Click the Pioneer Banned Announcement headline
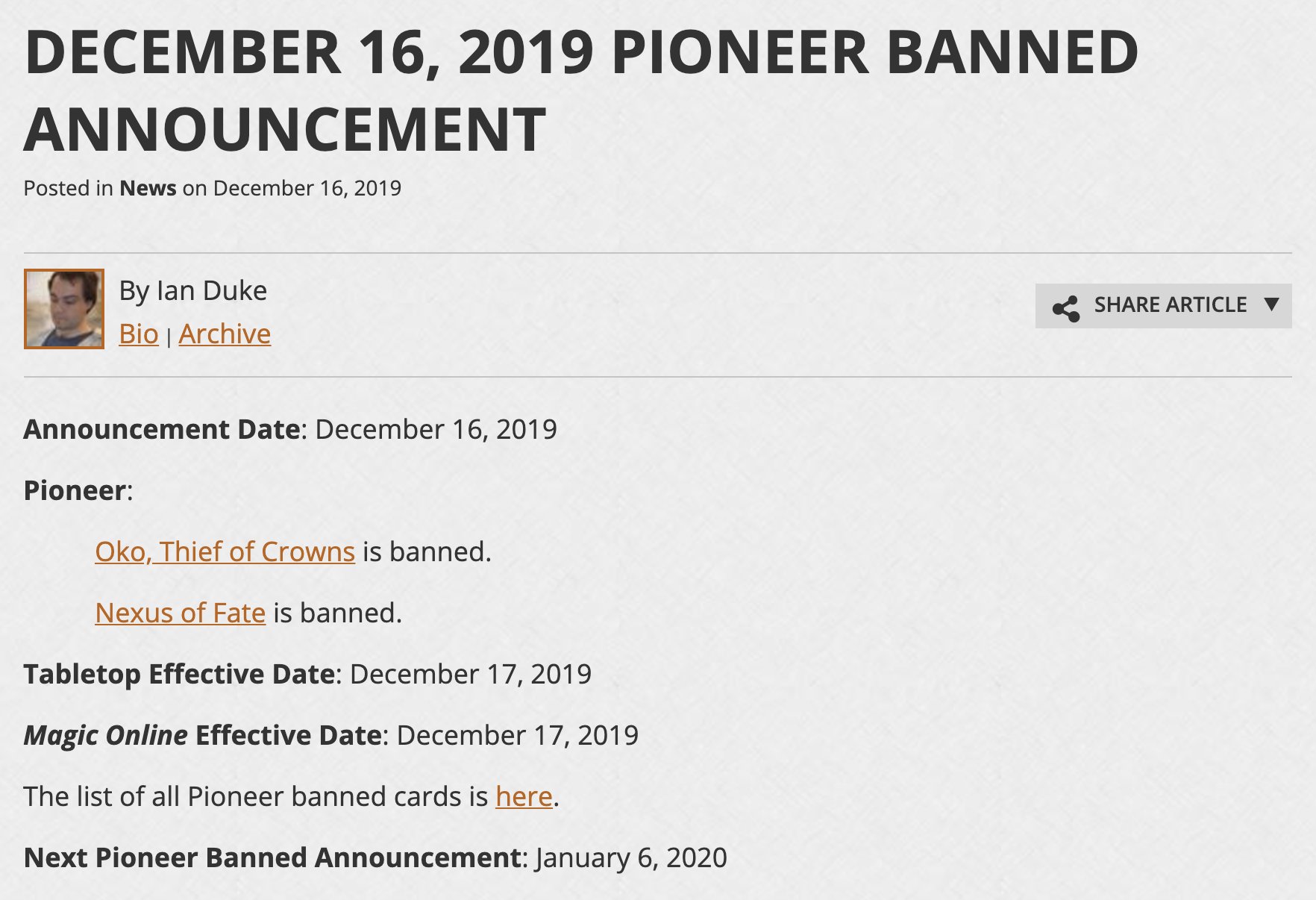1316x900 pixels. [581, 90]
